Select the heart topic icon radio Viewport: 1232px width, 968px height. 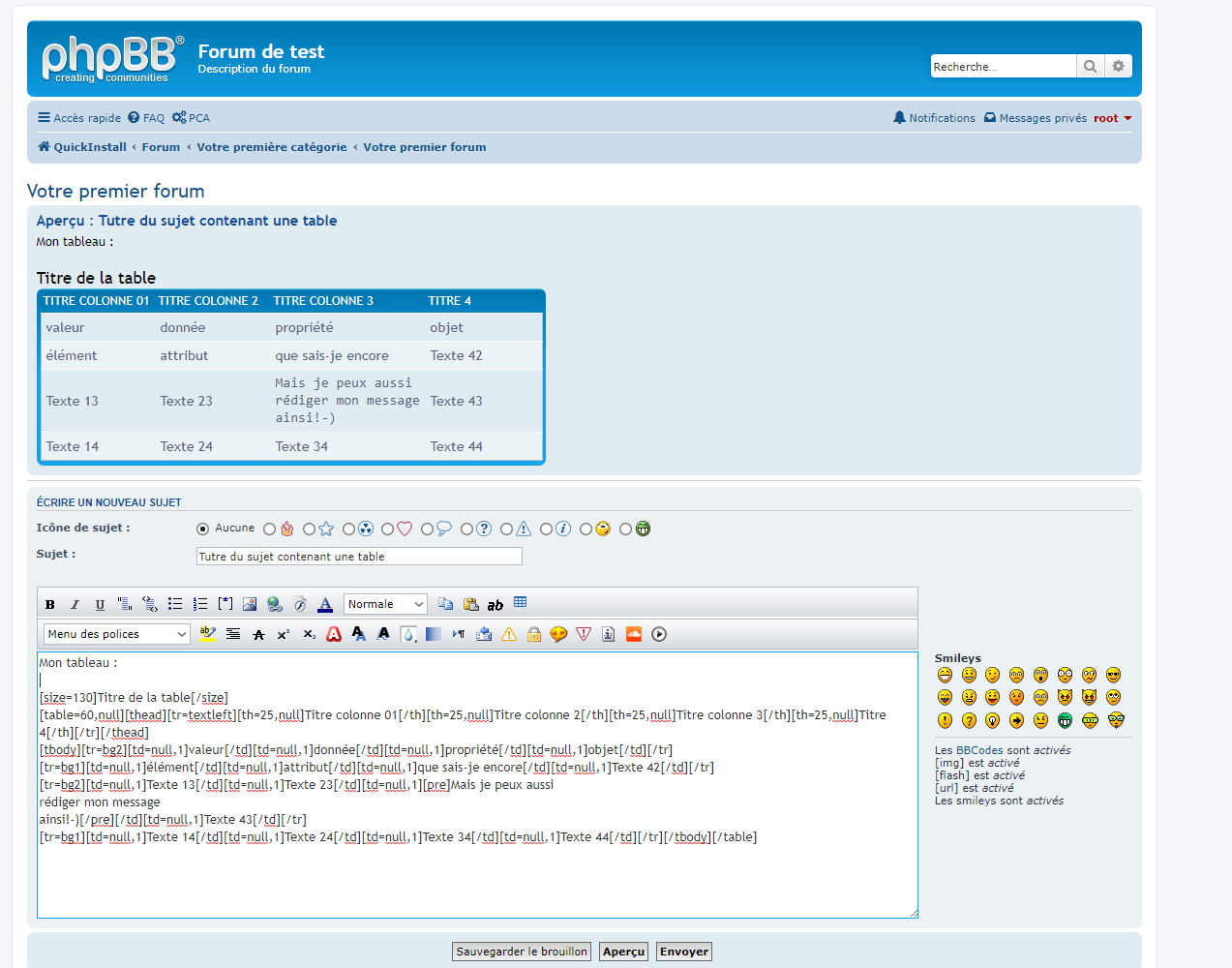click(x=388, y=529)
